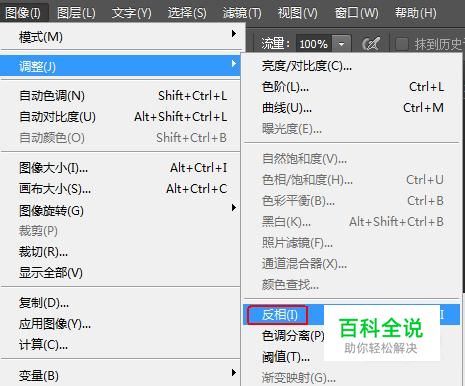Image resolution: width=465 pixels, height=386 pixels.
Task: Open the 滤镜(T) menu
Action: [242, 13]
